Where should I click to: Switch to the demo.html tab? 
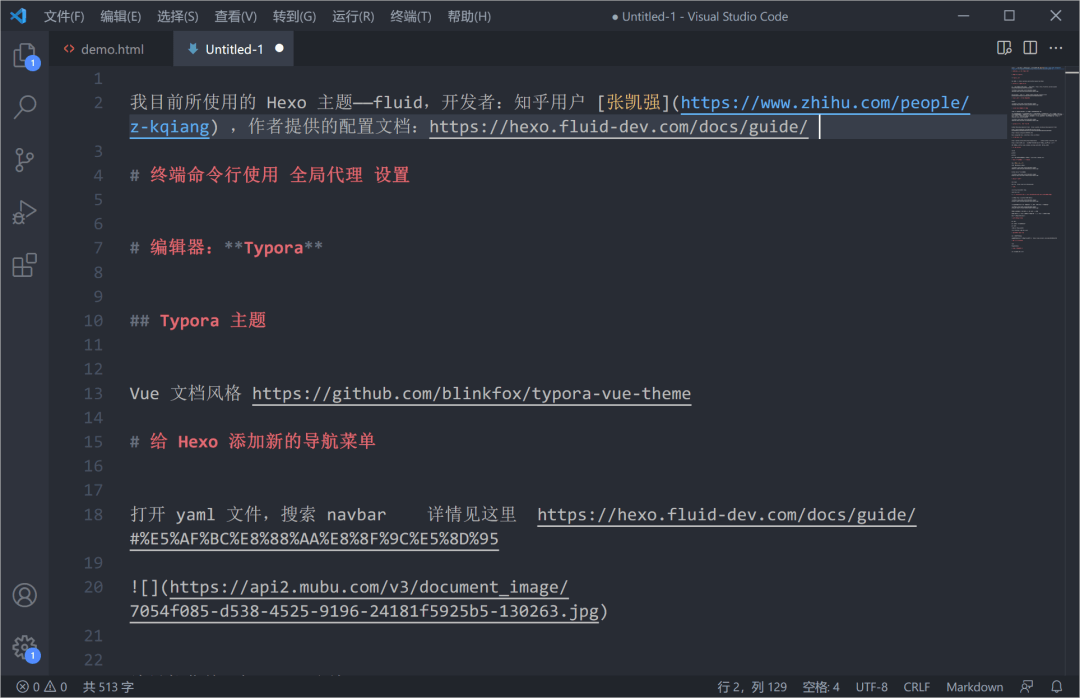[x=111, y=49]
